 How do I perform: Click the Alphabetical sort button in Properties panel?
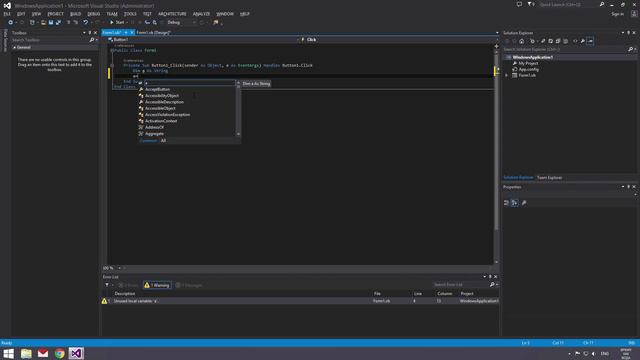pos(515,203)
